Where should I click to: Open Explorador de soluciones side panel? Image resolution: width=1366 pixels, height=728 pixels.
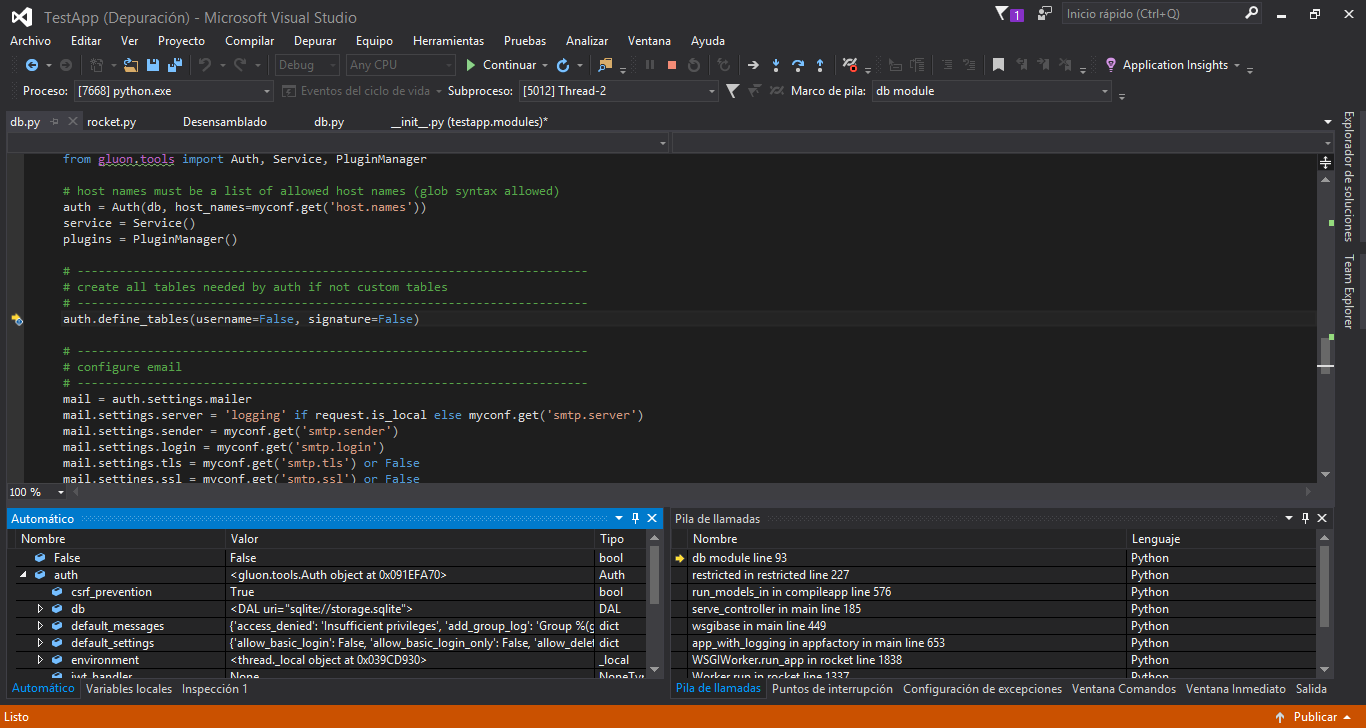pos(1348,176)
